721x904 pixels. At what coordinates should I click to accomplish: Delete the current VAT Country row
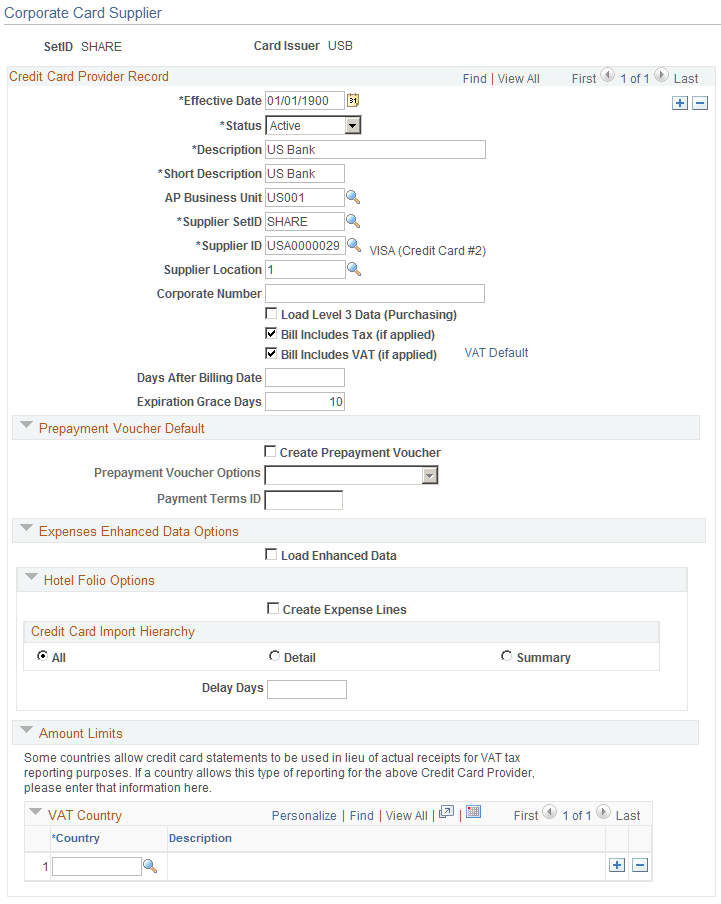[x=640, y=865]
